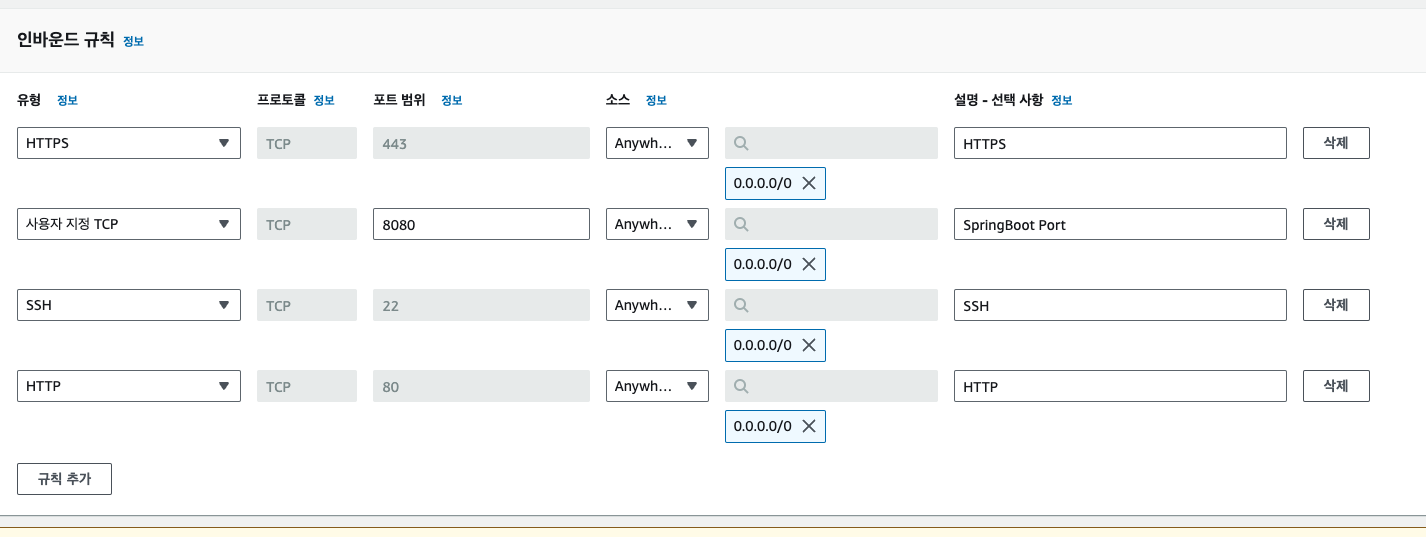The image size is (1426, 537).
Task: Click 삭제 button for the HTTPS rule
Action: tap(1336, 143)
